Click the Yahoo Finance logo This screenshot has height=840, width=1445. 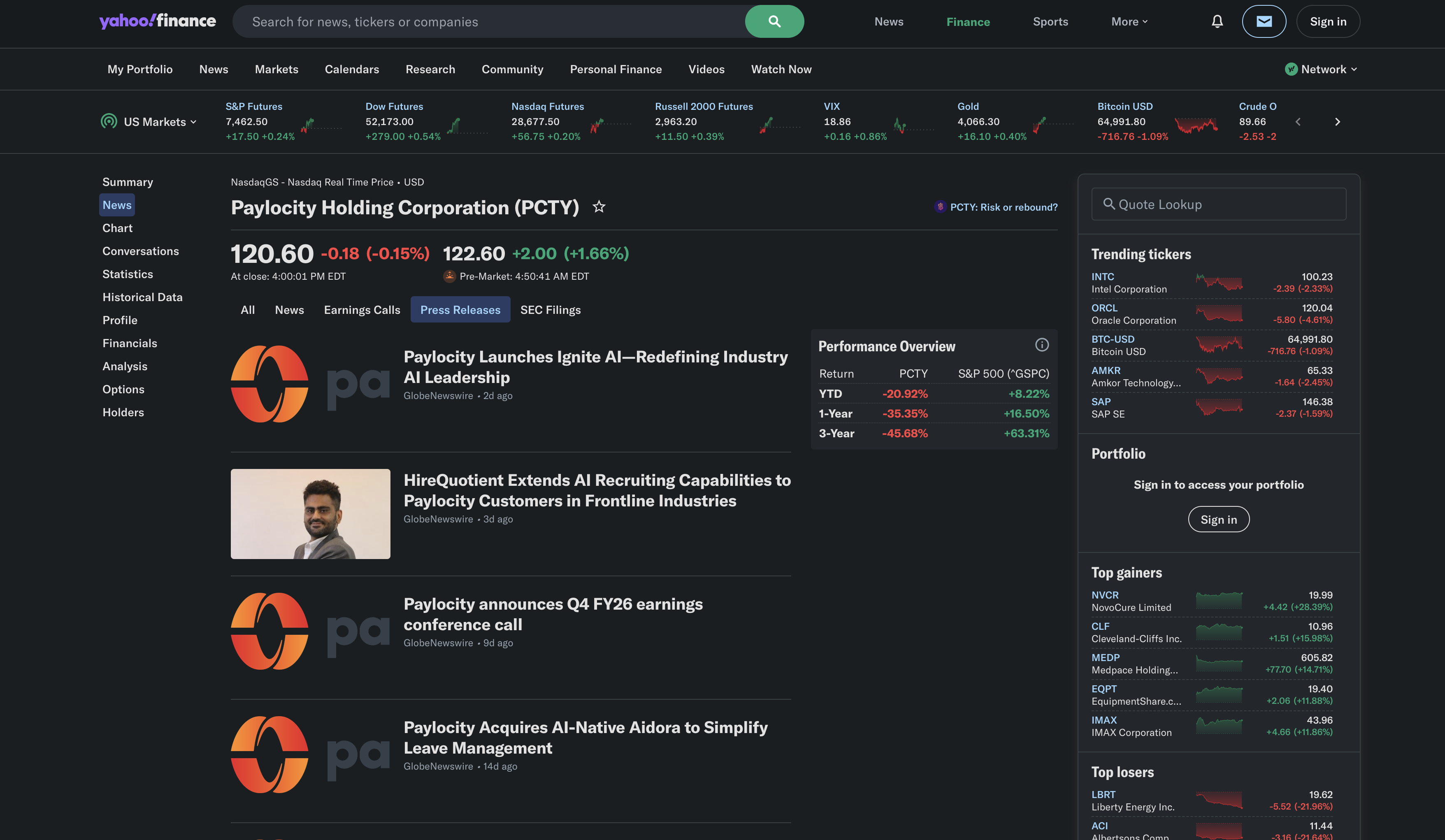coord(158,21)
